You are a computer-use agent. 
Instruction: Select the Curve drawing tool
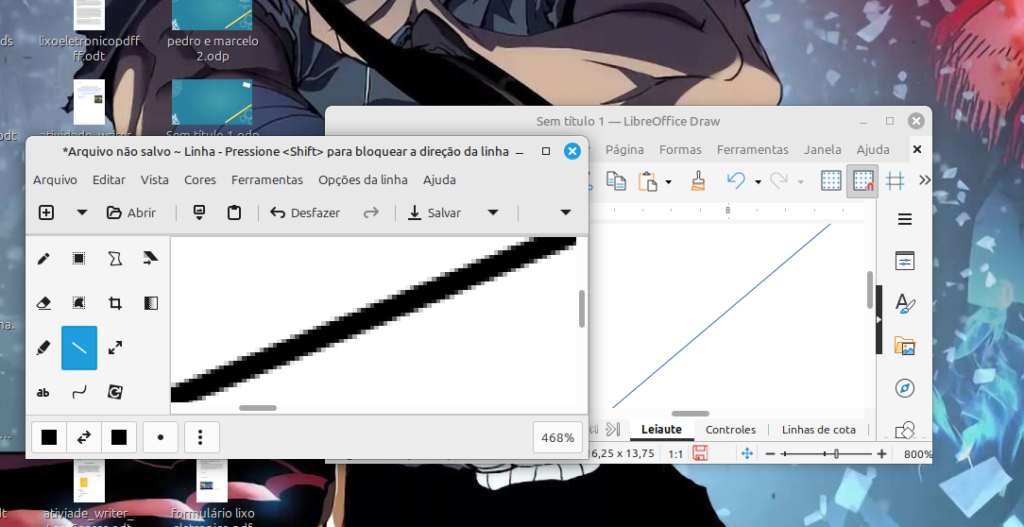[x=79, y=392]
